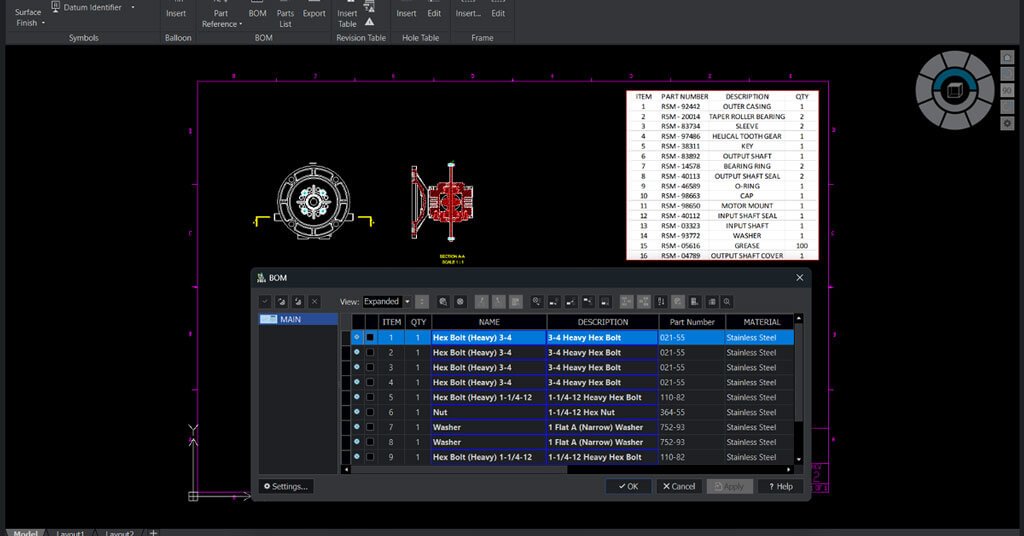The height and width of the screenshot is (536, 1024).
Task: Open the Settings... button in BOM dialog
Action: click(x=287, y=486)
